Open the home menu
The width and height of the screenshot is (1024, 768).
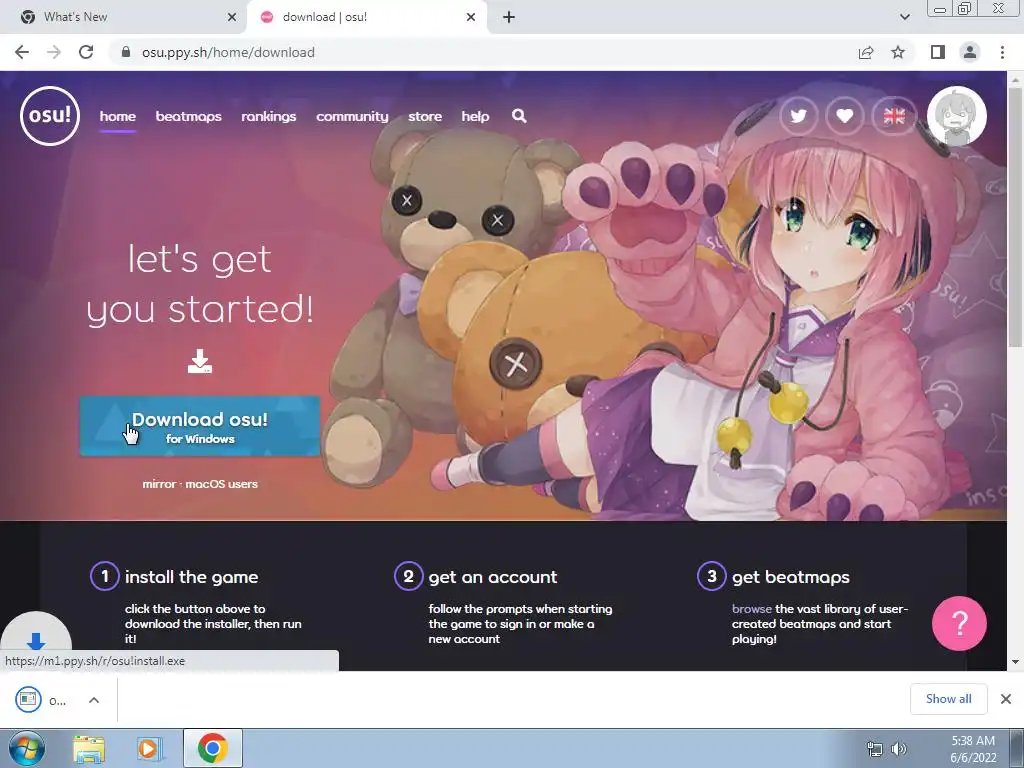click(118, 116)
